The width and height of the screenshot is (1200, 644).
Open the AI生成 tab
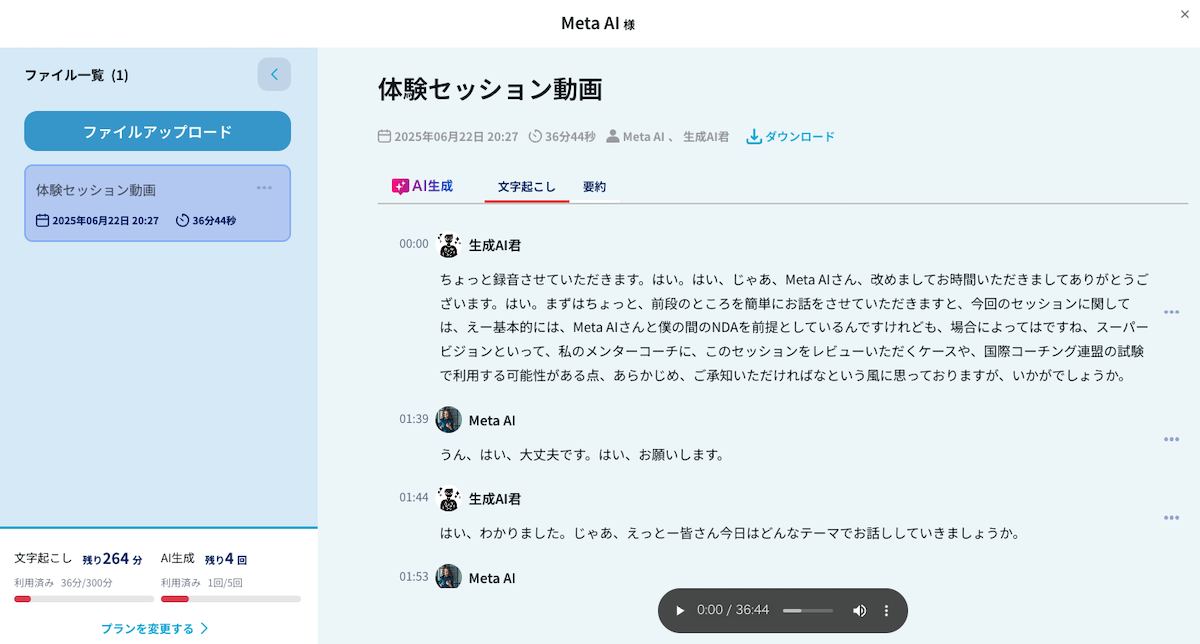[423, 186]
